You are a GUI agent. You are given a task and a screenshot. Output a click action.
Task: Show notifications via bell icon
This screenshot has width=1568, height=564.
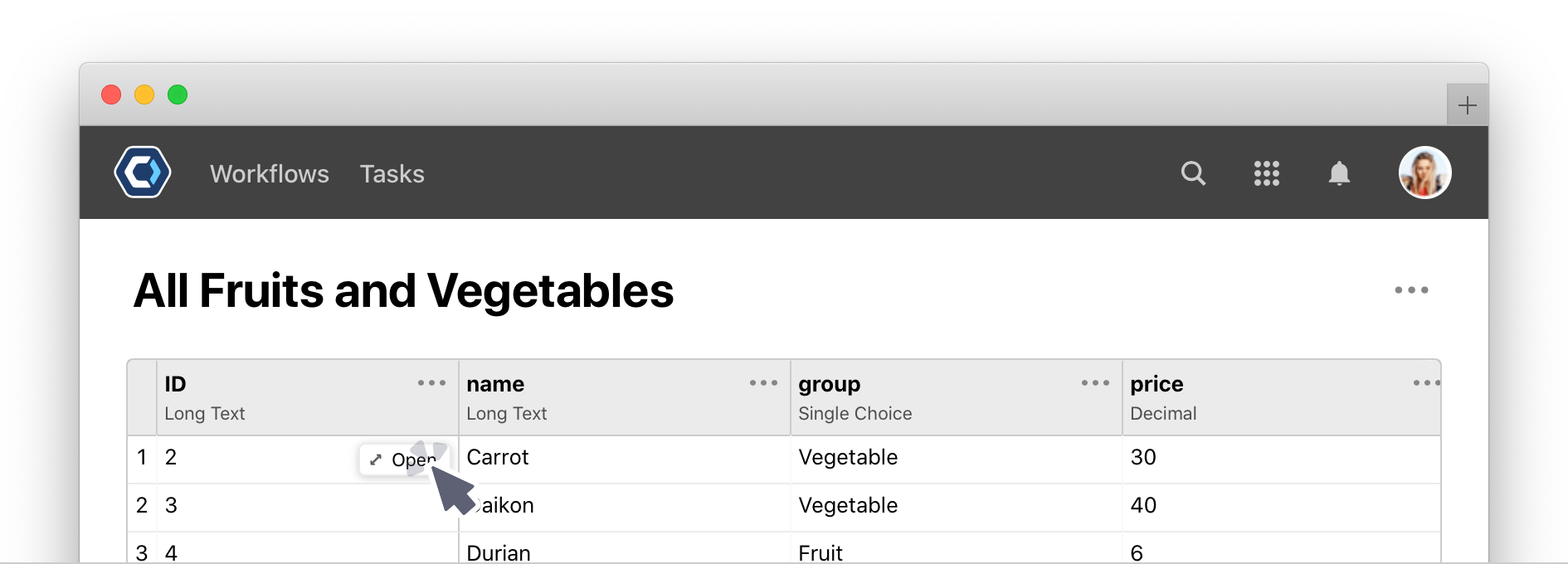click(x=1339, y=173)
